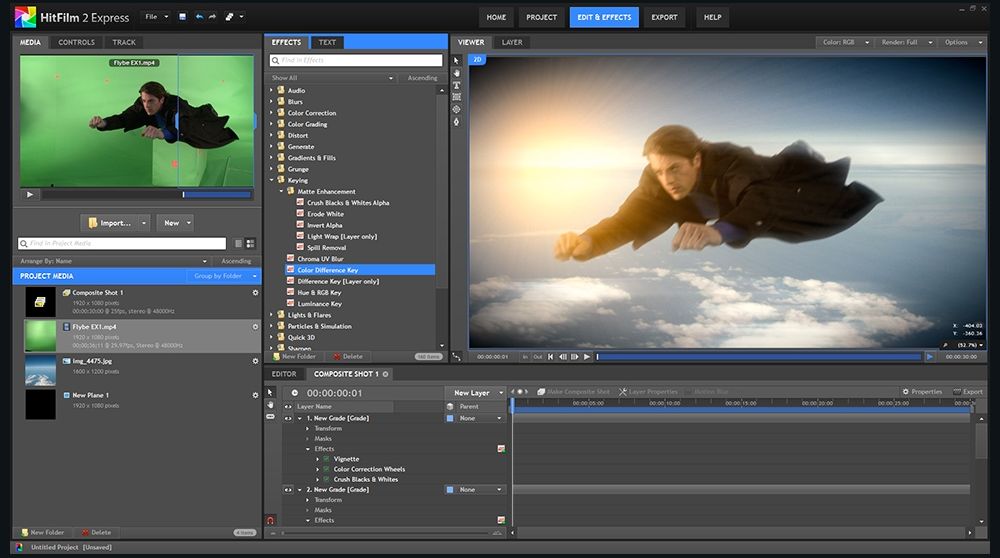Open the Color: RGB dropdown

click(x=844, y=42)
